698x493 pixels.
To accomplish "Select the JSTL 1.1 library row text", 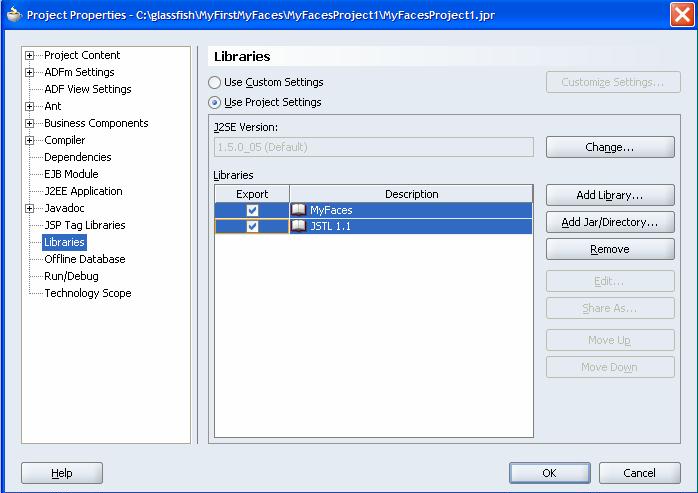I will (x=330, y=226).
